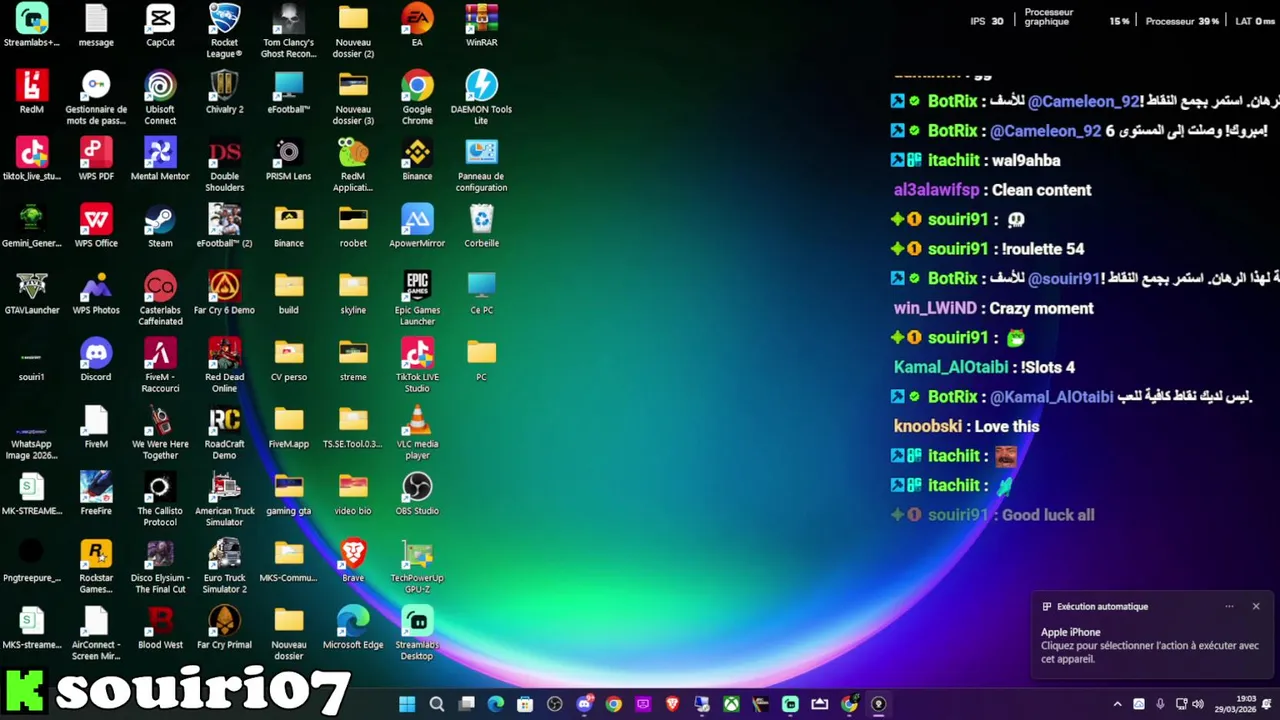Open the Epic Games Launcher icon
The width and height of the screenshot is (1280, 720).
pos(417,298)
